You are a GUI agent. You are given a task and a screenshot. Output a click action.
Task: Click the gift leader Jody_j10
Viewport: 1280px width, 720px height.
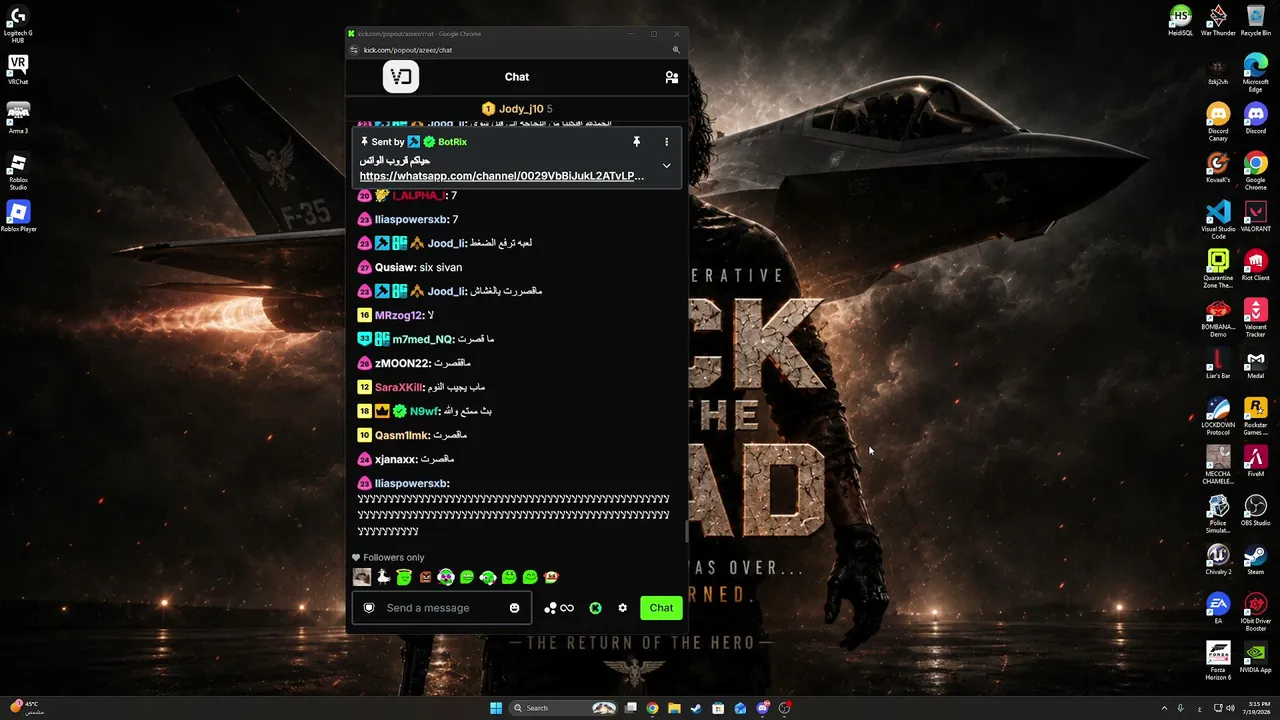point(520,109)
